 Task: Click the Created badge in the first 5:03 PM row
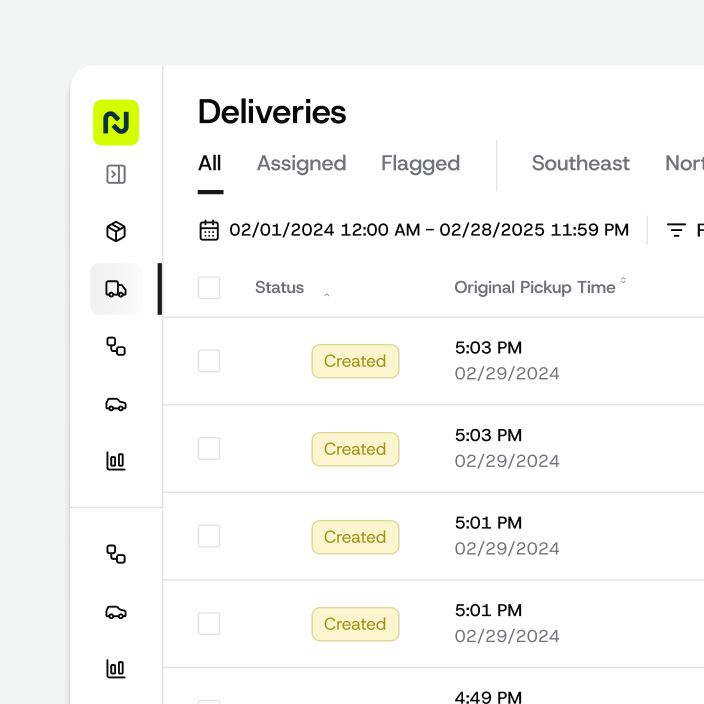[x=355, y=361]
